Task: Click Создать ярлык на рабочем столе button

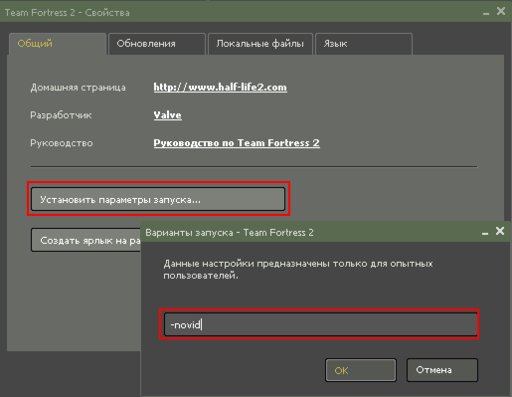Action: (86, 240)
